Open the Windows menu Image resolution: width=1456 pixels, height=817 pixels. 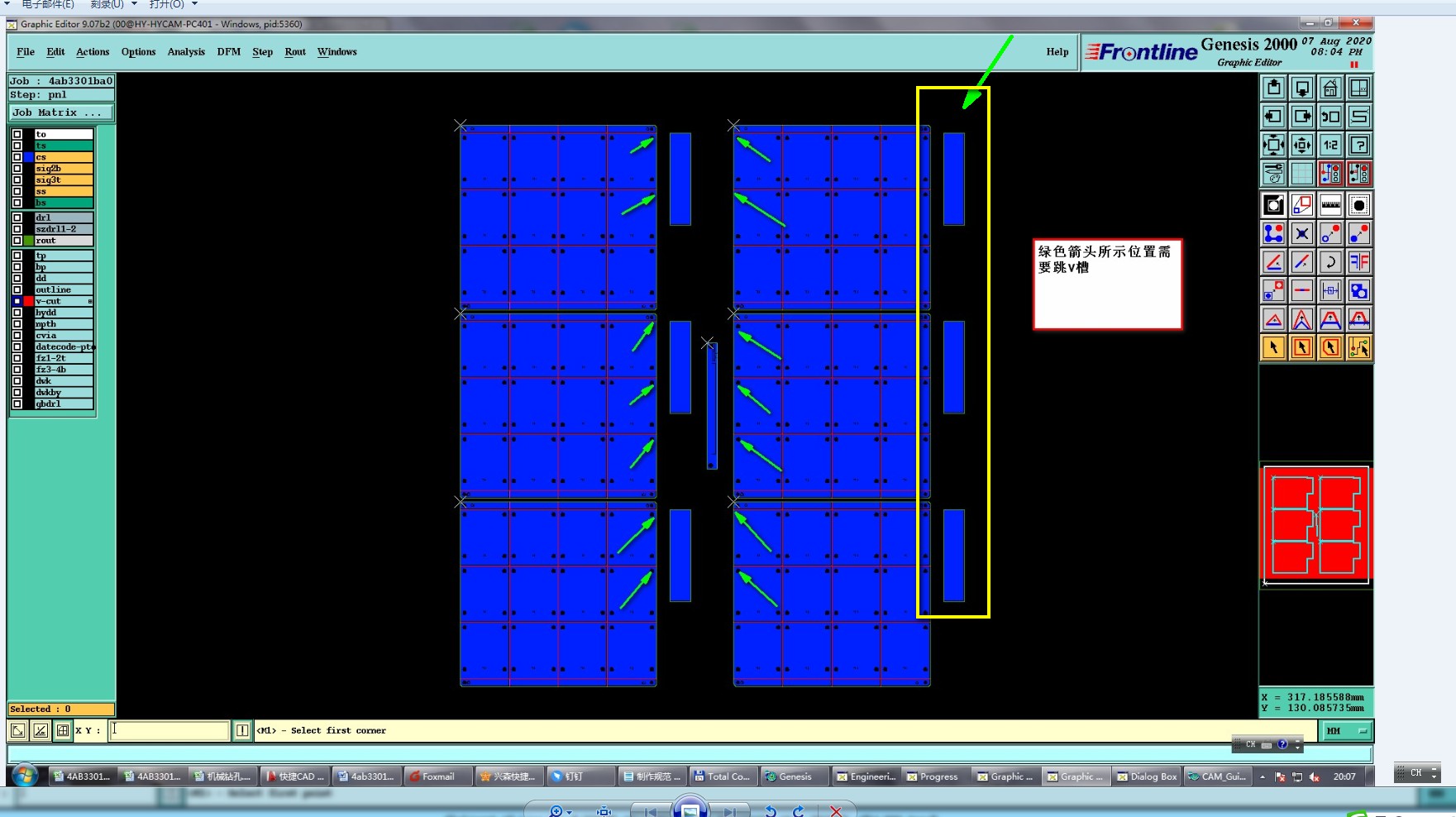337,51
